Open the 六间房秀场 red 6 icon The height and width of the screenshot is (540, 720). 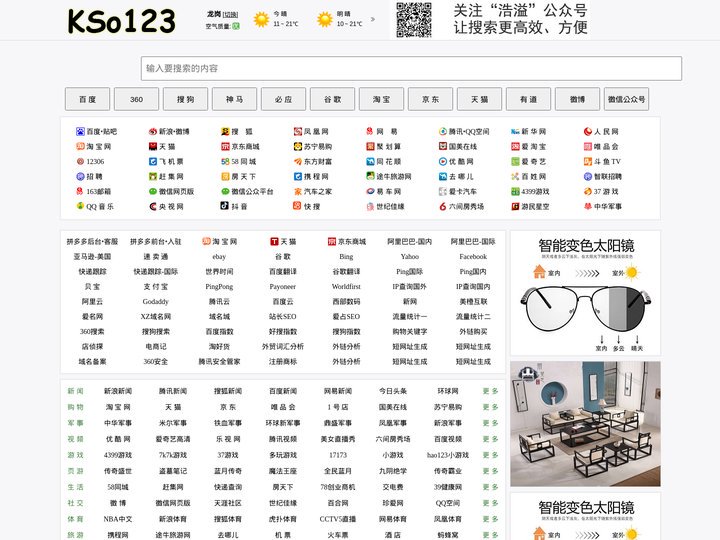[x=443, y=207]
